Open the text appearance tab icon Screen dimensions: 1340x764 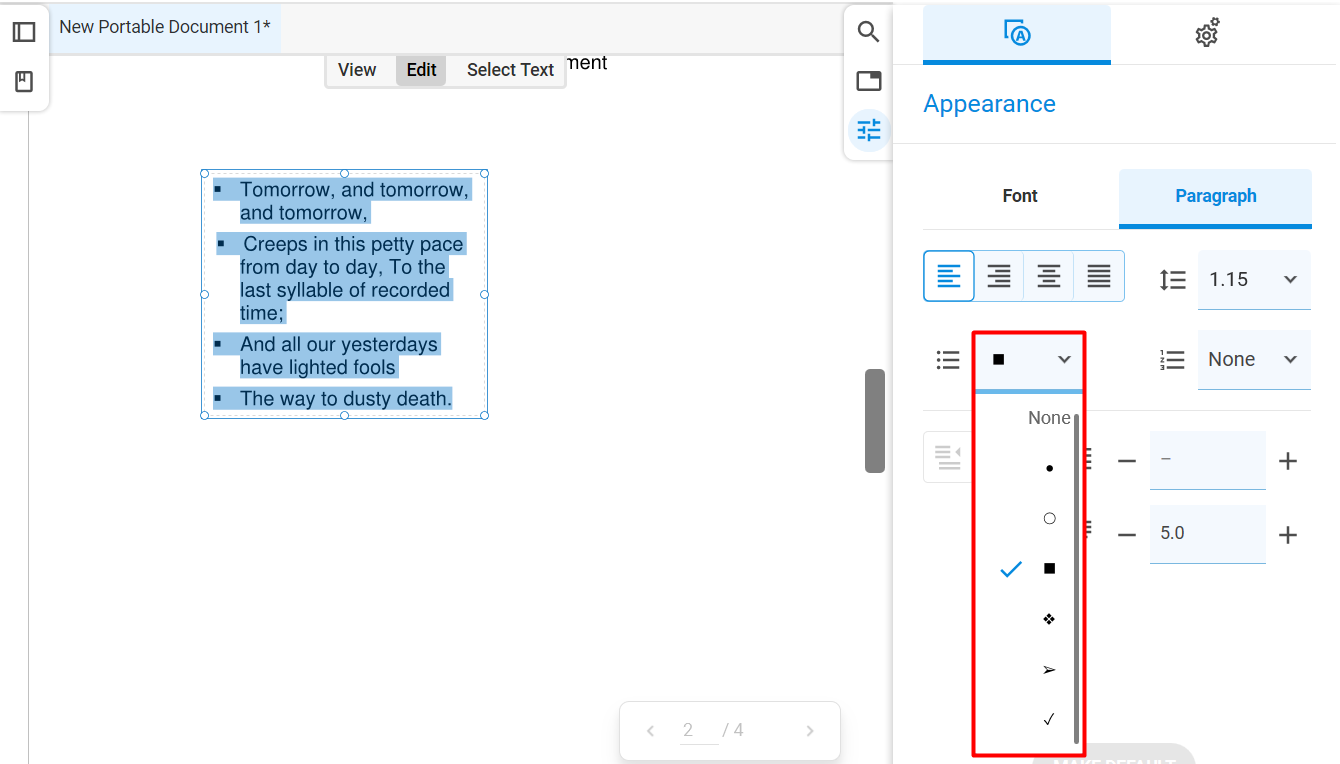click(x=1017, y=33)
